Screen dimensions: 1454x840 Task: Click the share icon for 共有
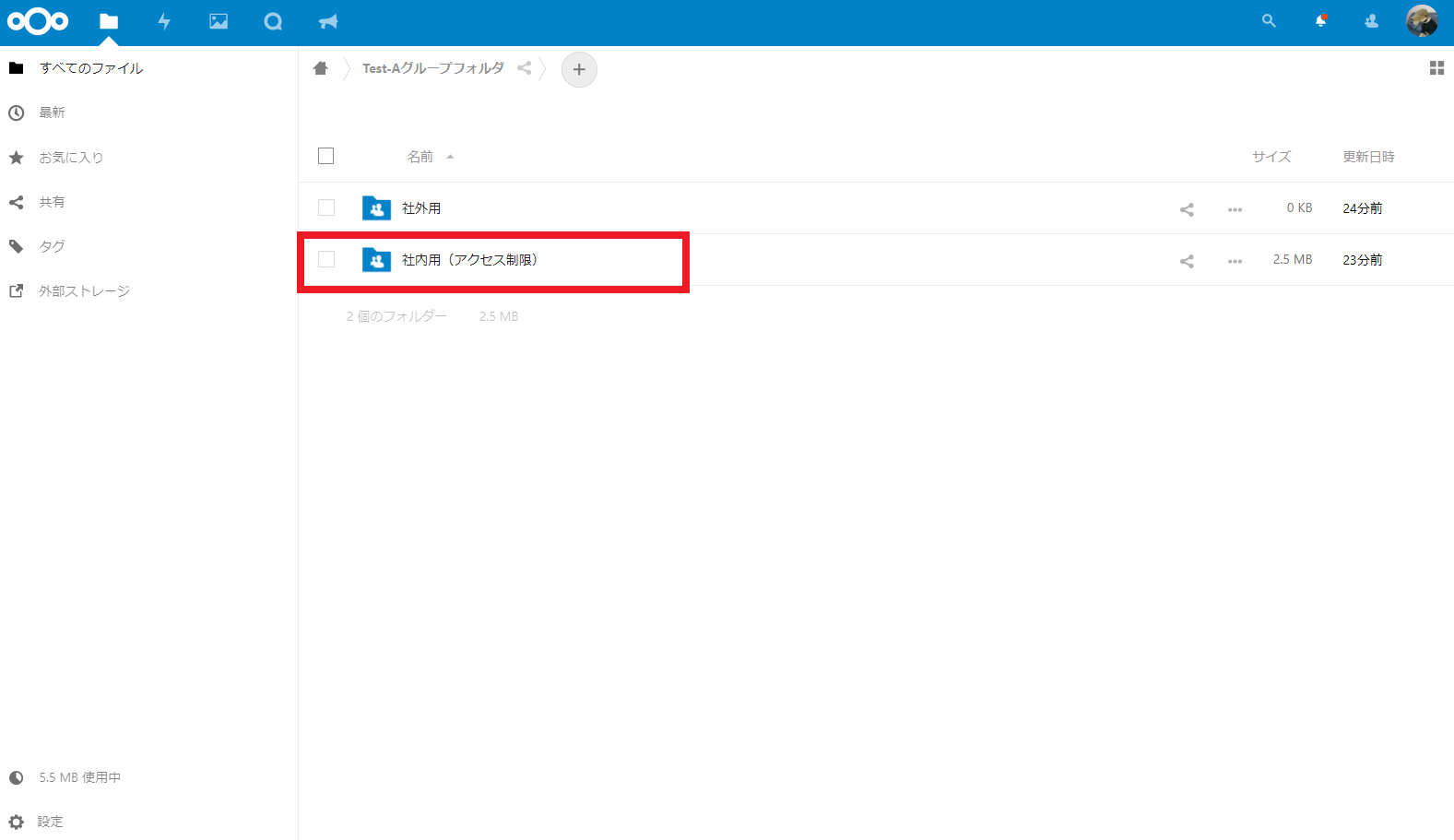[16, 202]
